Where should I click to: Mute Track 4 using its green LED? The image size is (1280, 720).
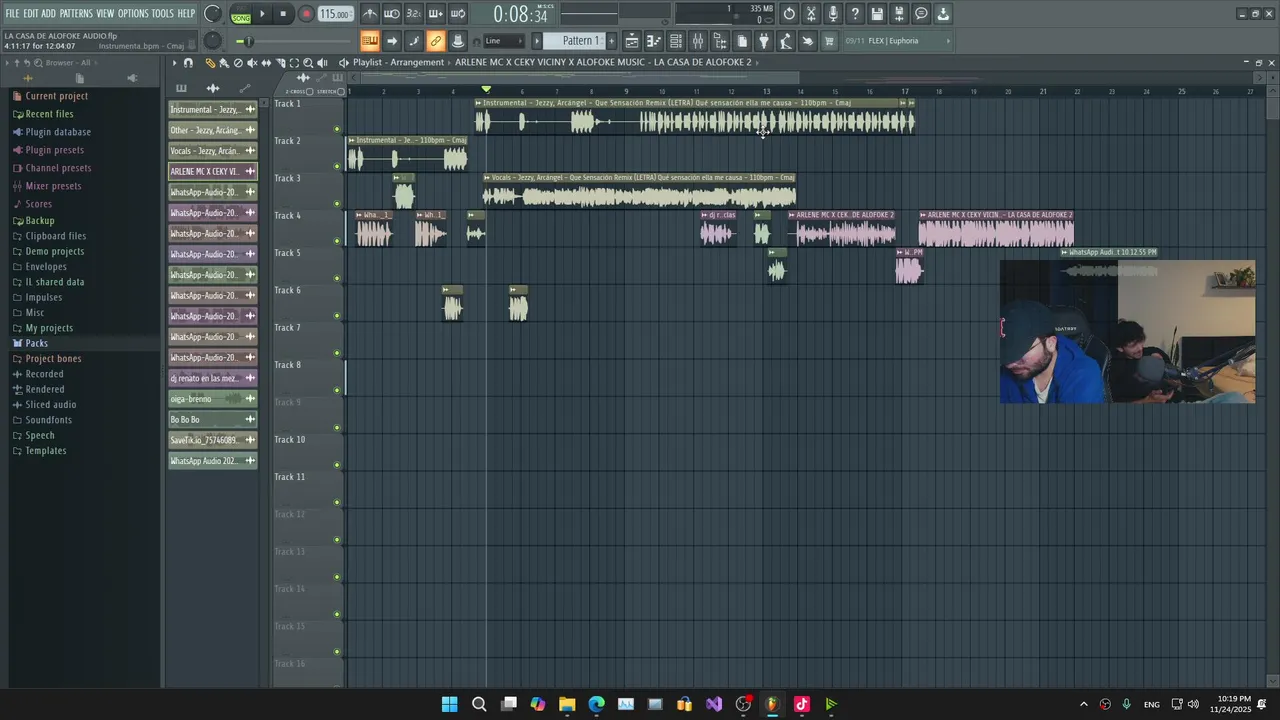click(337, 241)
